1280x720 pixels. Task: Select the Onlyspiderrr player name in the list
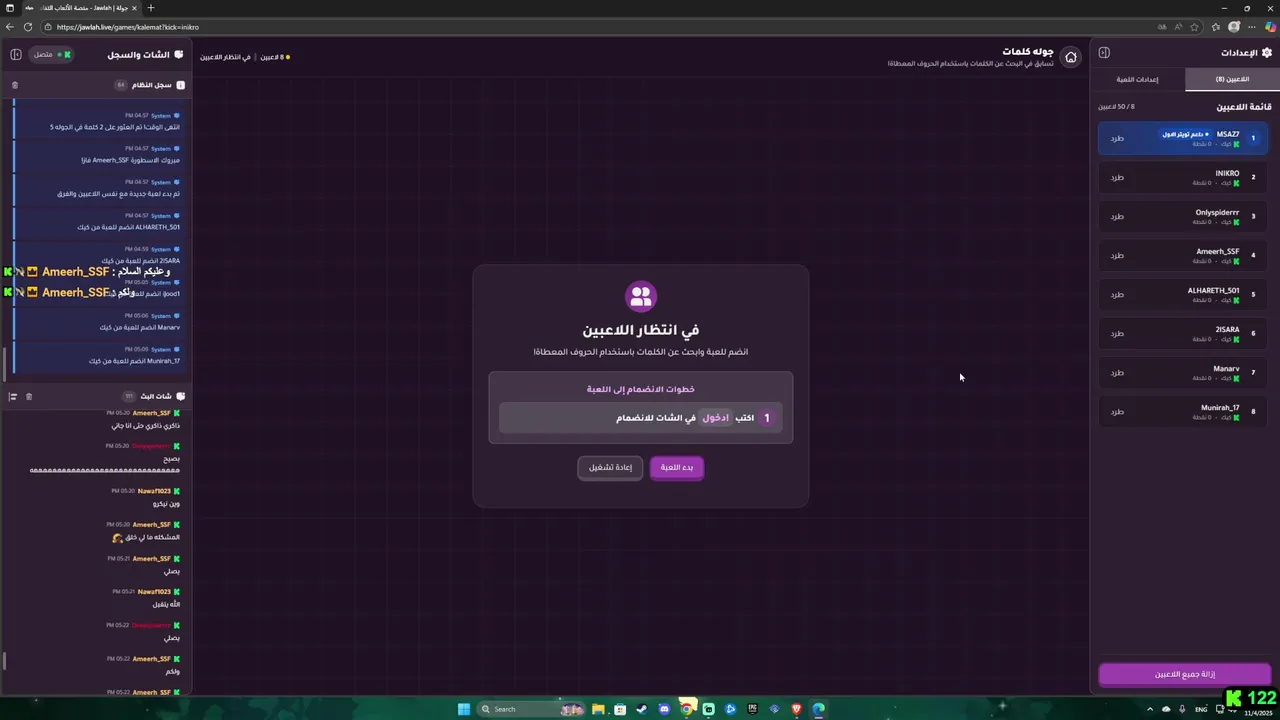1217,212
